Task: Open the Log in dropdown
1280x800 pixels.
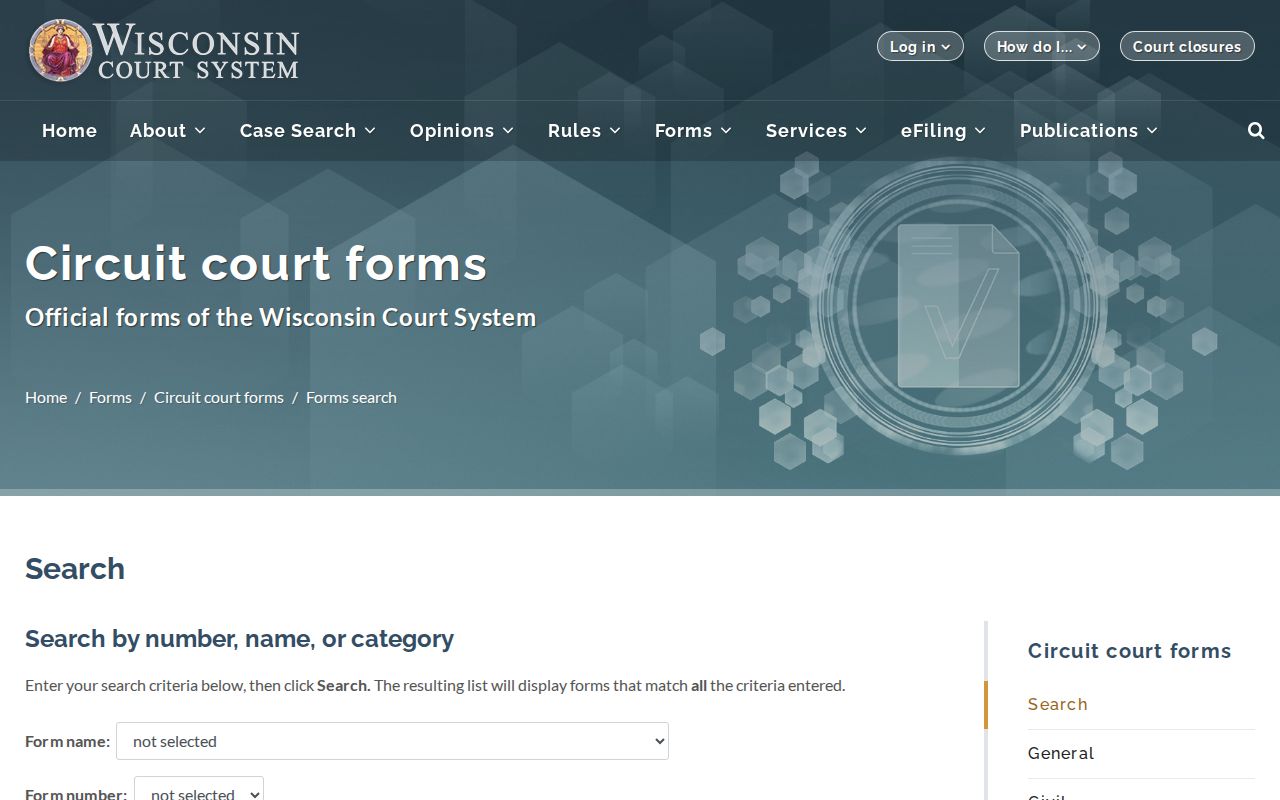Action: pyautogui.click(x=920, y=46)
